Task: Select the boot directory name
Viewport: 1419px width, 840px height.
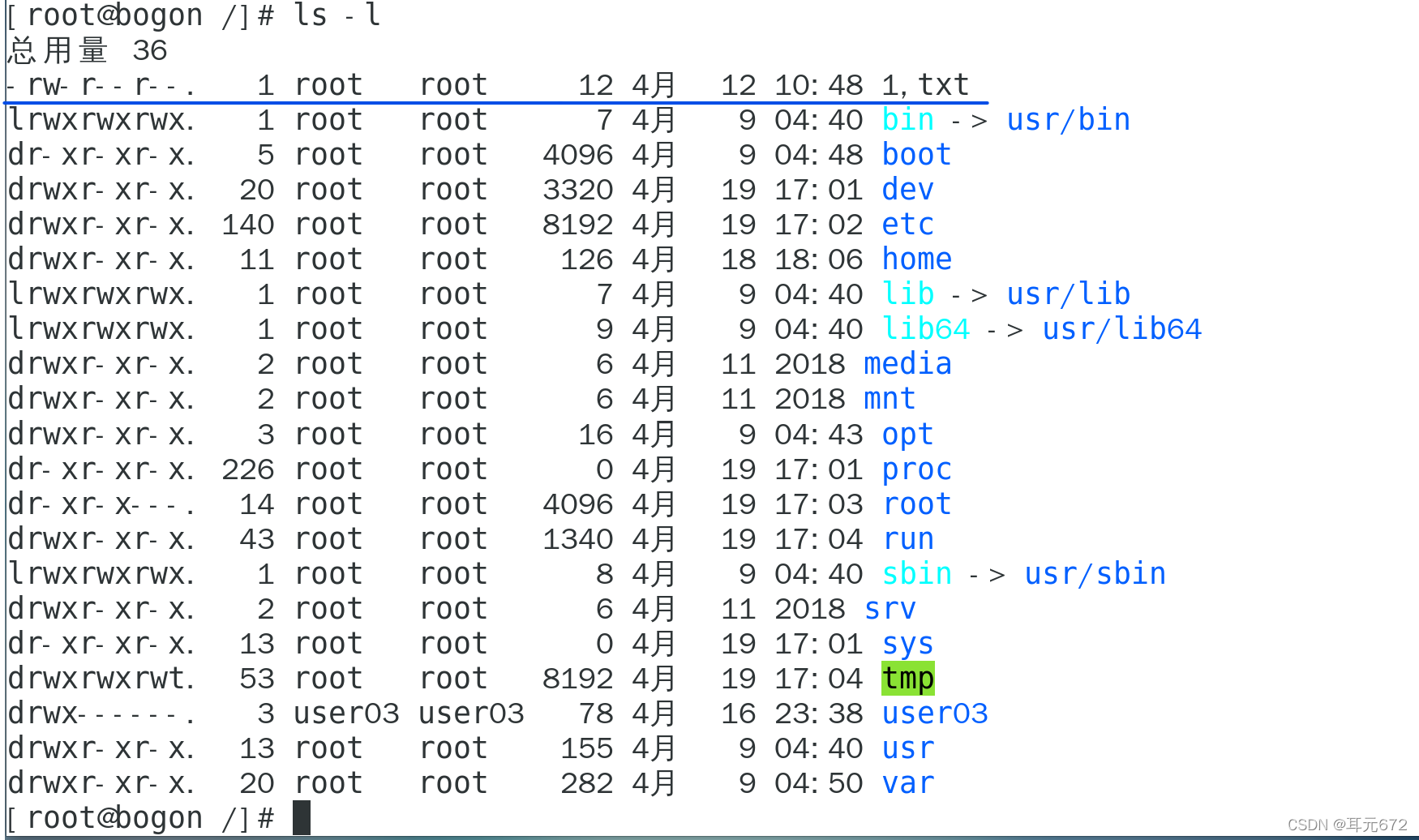Action: tap(916, 155)
